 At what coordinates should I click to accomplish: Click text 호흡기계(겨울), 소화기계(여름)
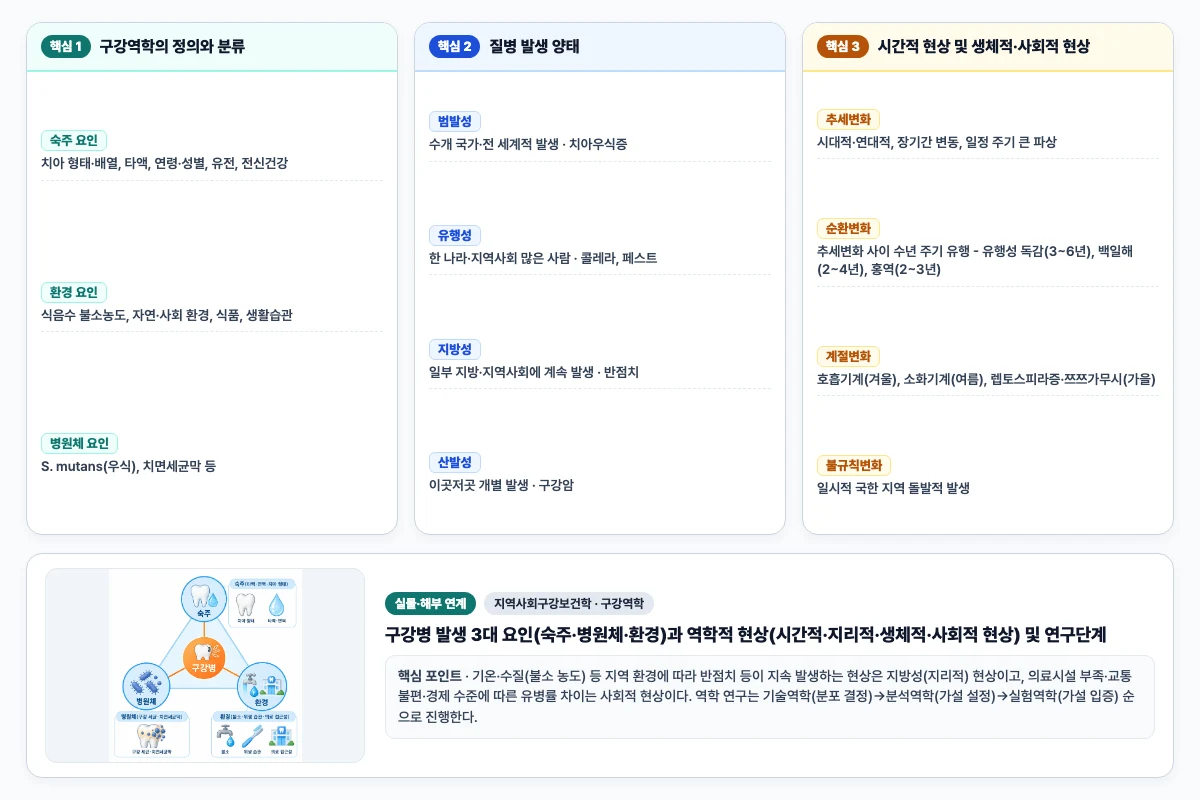click(x=900, y=379)
